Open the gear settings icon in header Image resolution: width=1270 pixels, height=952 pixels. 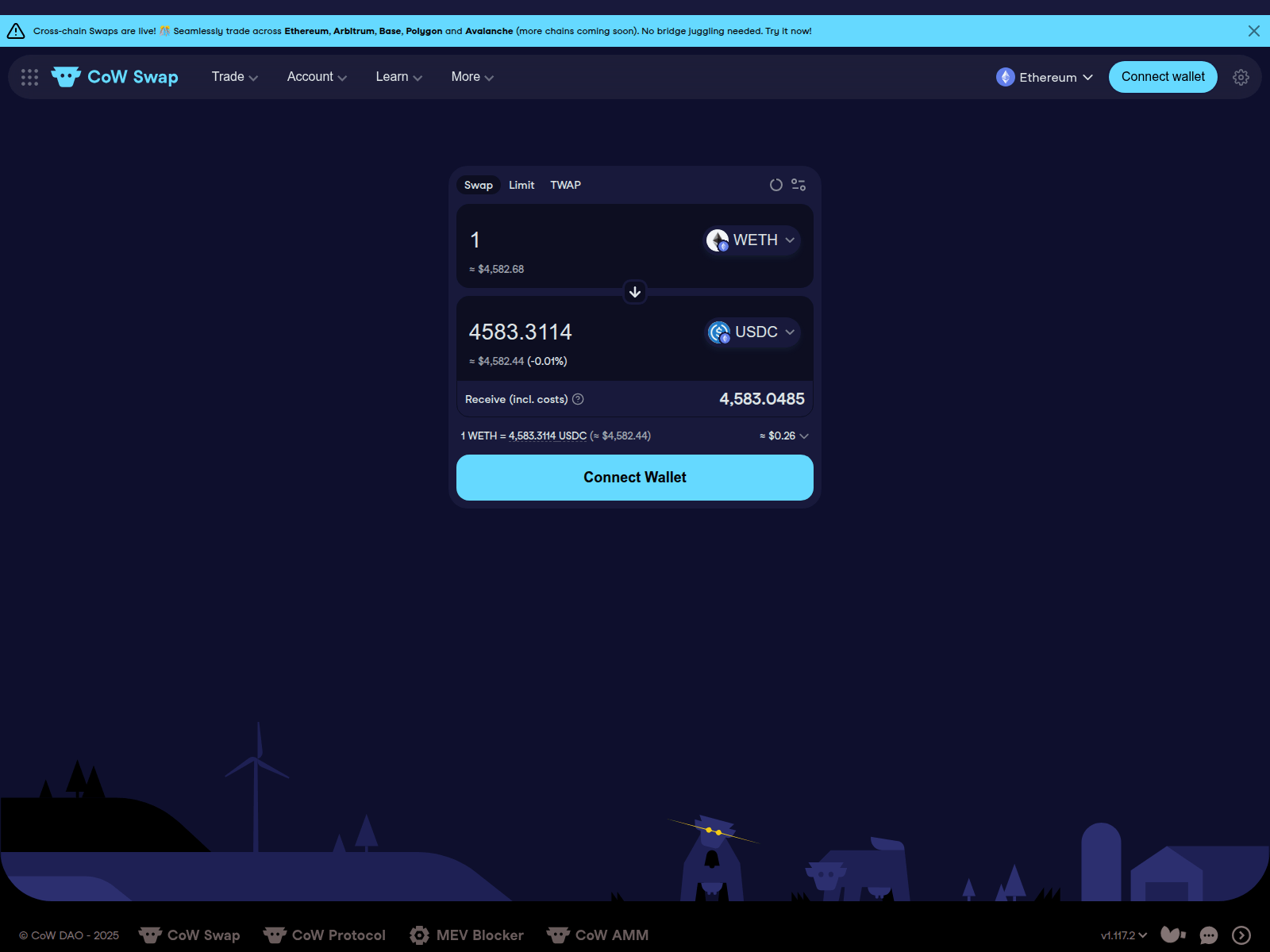[1241, 77]
